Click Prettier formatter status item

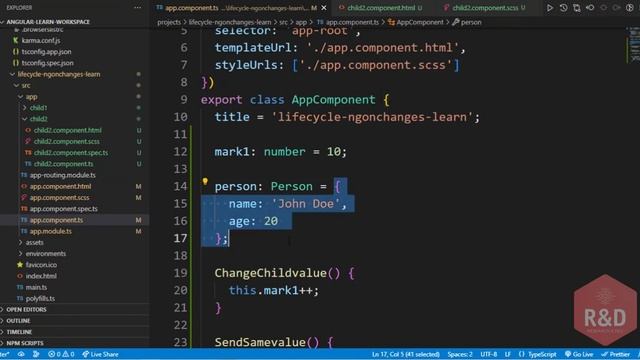pyautogui.click(x=616, y=354)
